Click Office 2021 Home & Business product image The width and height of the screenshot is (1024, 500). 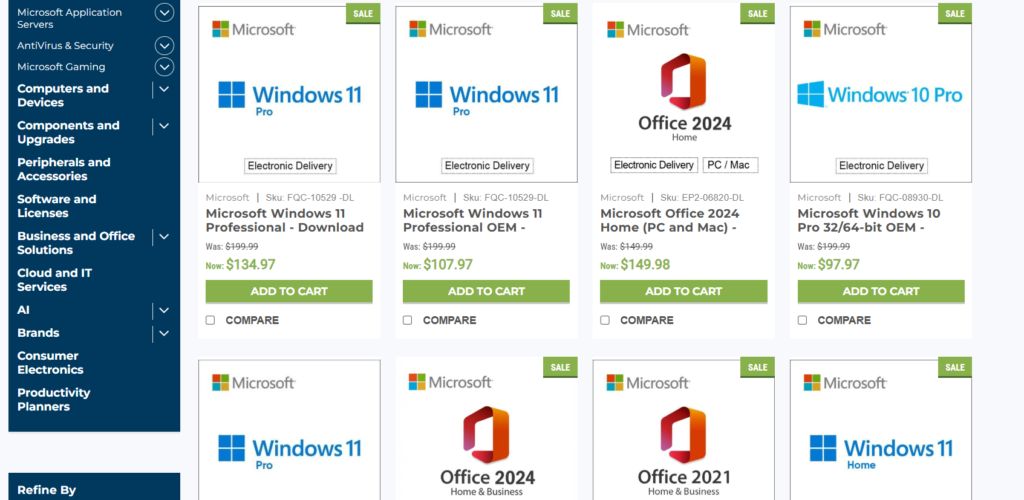(684, 450)
